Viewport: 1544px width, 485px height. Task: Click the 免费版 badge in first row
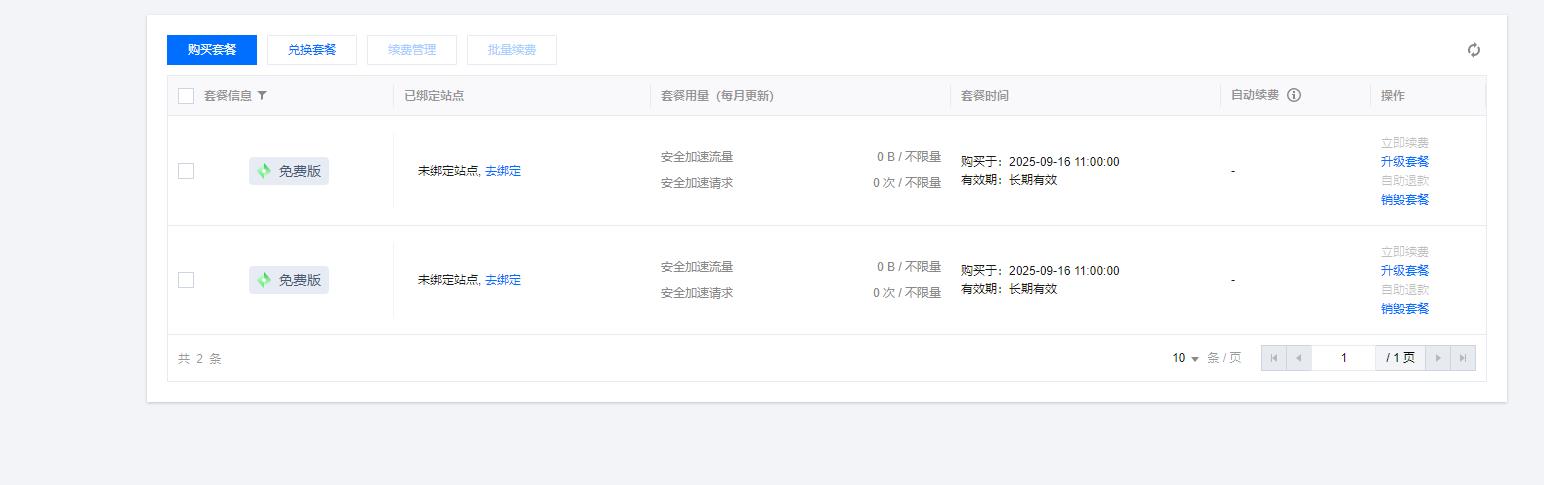[289, 171]
